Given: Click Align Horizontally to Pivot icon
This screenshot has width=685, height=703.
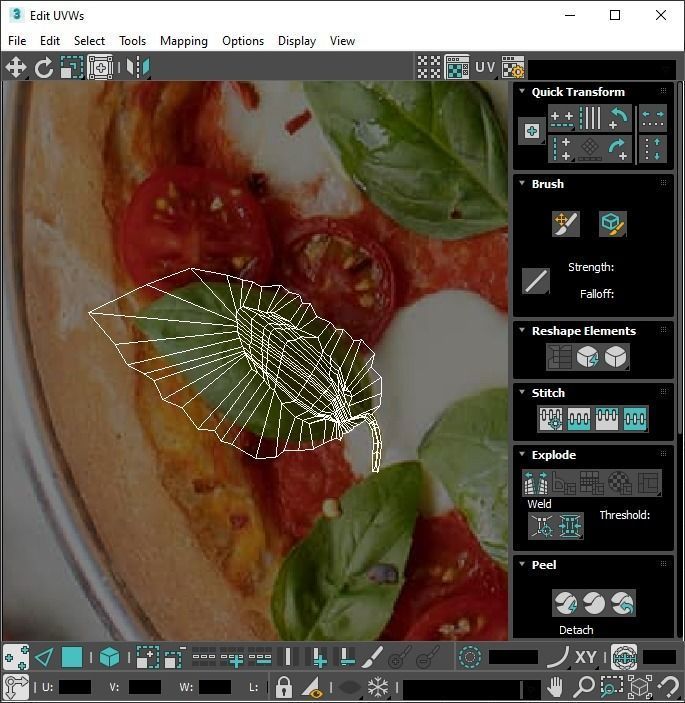Looking at the screenshot, I should pos(562,118).
